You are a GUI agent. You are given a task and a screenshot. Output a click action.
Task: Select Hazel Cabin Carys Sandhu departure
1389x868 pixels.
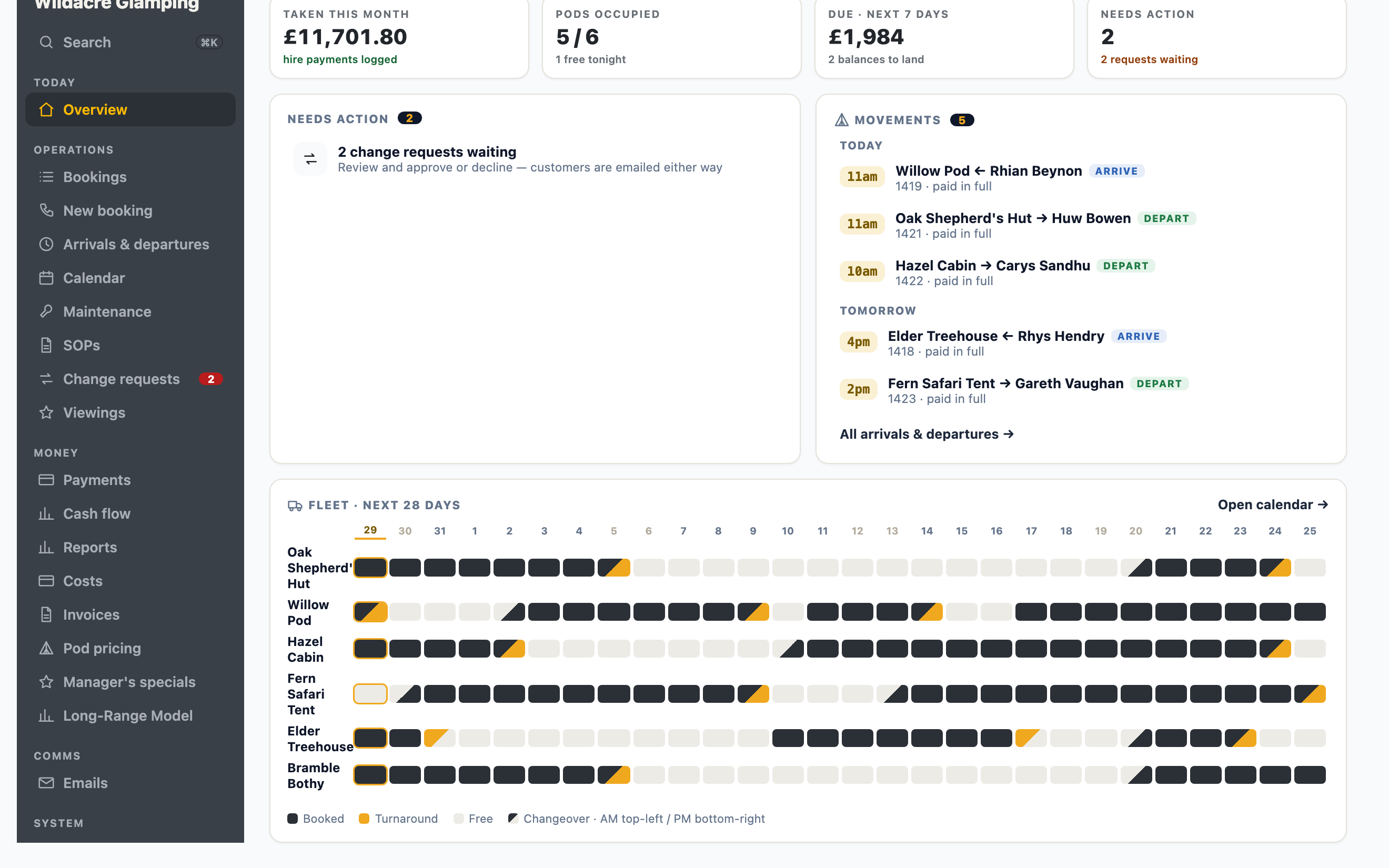point(1080,272)
